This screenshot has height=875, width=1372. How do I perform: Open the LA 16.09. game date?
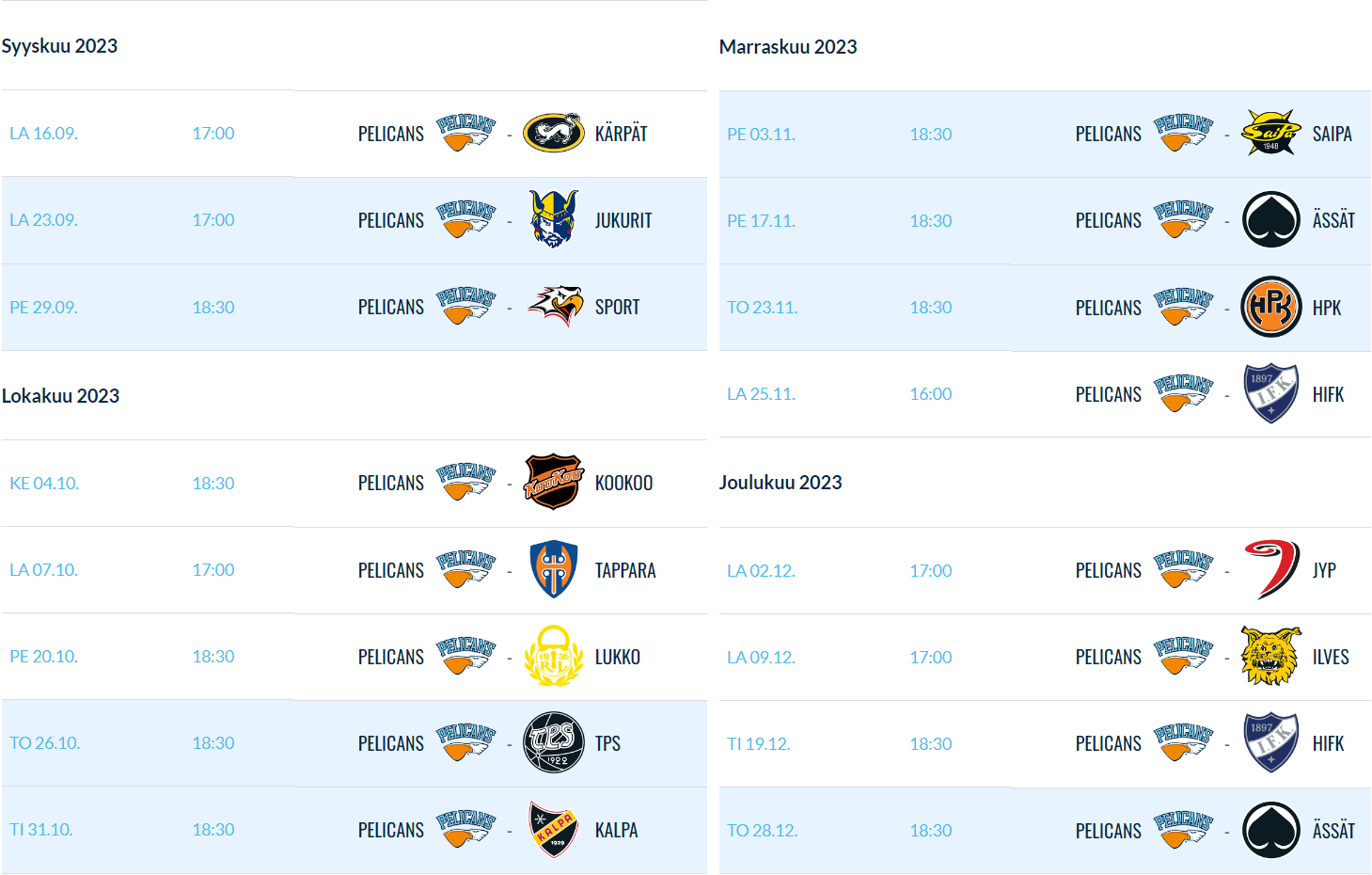[43, 133]
